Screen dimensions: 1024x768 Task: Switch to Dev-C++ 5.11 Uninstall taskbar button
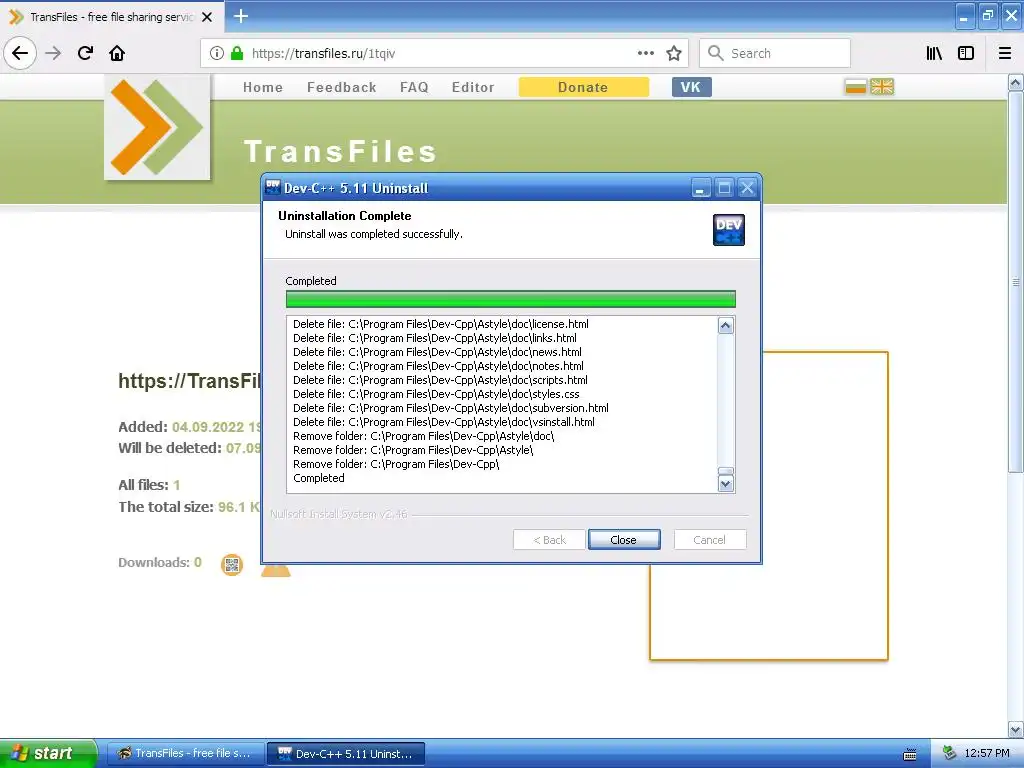point(346,753)
